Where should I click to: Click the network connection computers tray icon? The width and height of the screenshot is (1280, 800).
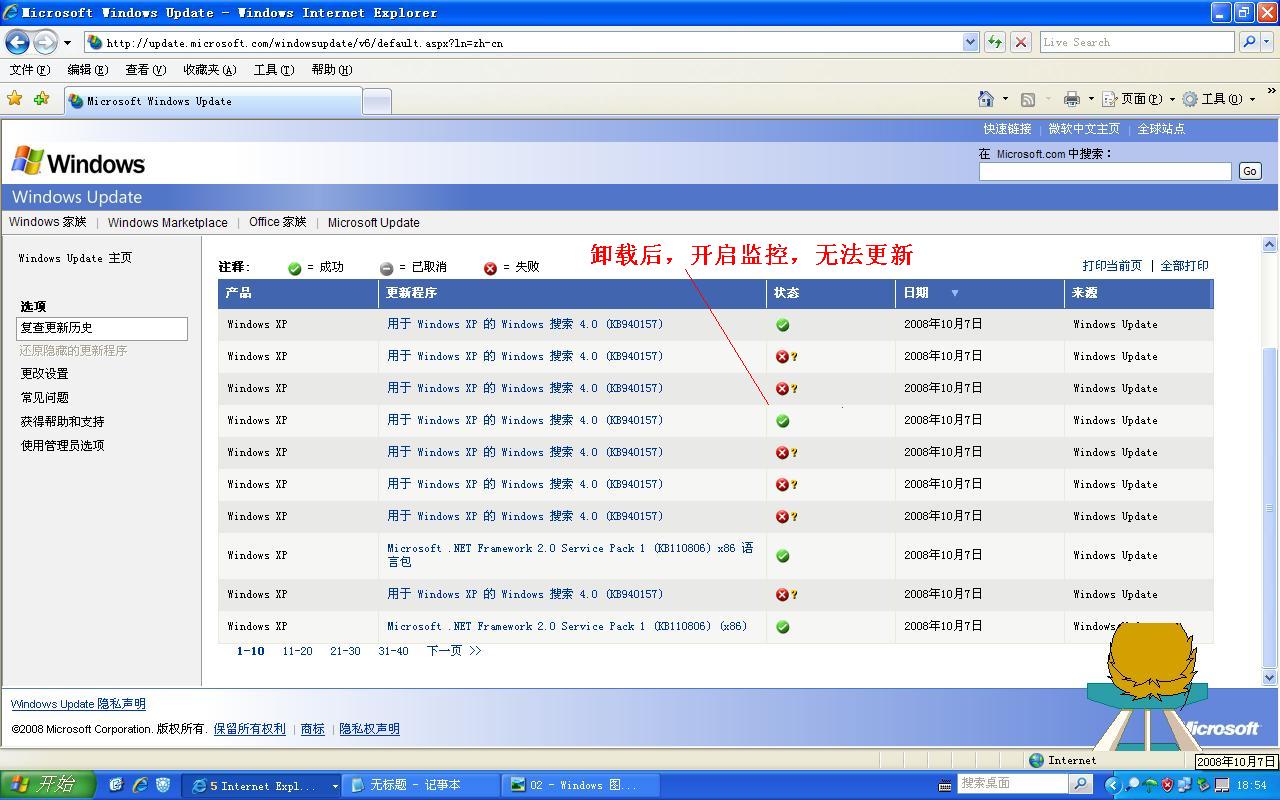(1185, 785)
